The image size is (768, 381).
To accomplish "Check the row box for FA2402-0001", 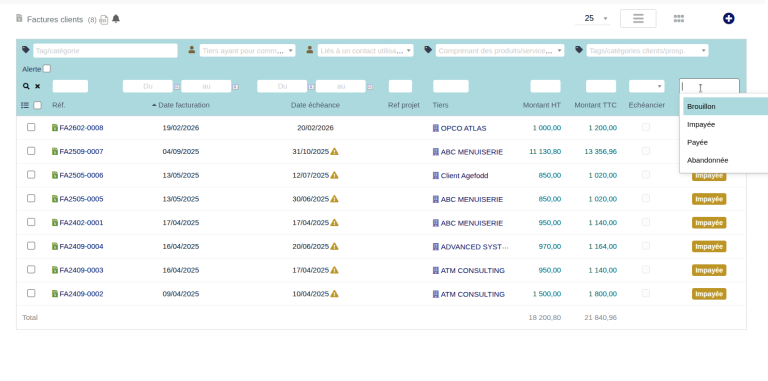I will coord(31,222).
